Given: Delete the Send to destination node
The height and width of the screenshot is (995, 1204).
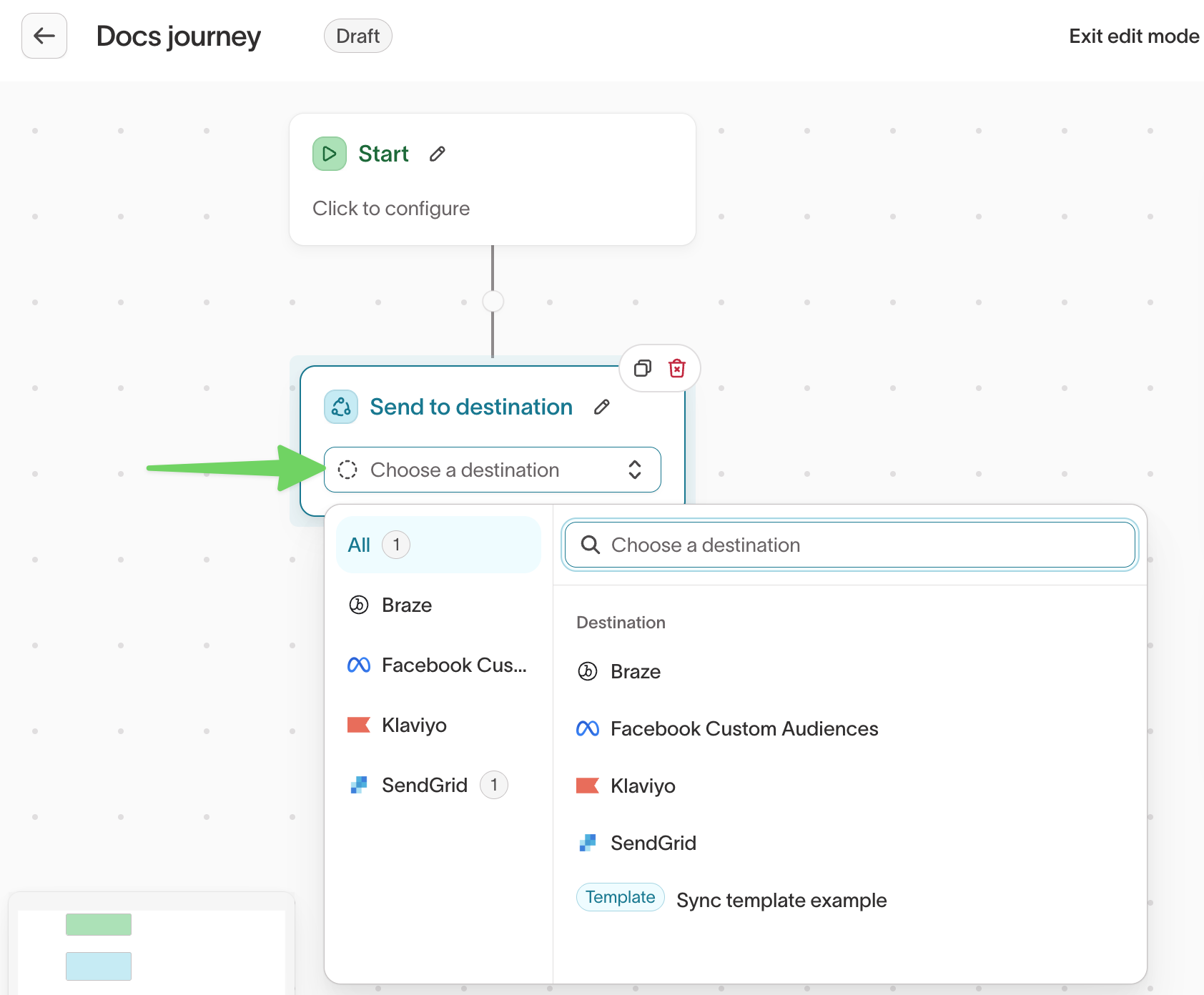Looking at the screenshot, I should pos(676,368).
